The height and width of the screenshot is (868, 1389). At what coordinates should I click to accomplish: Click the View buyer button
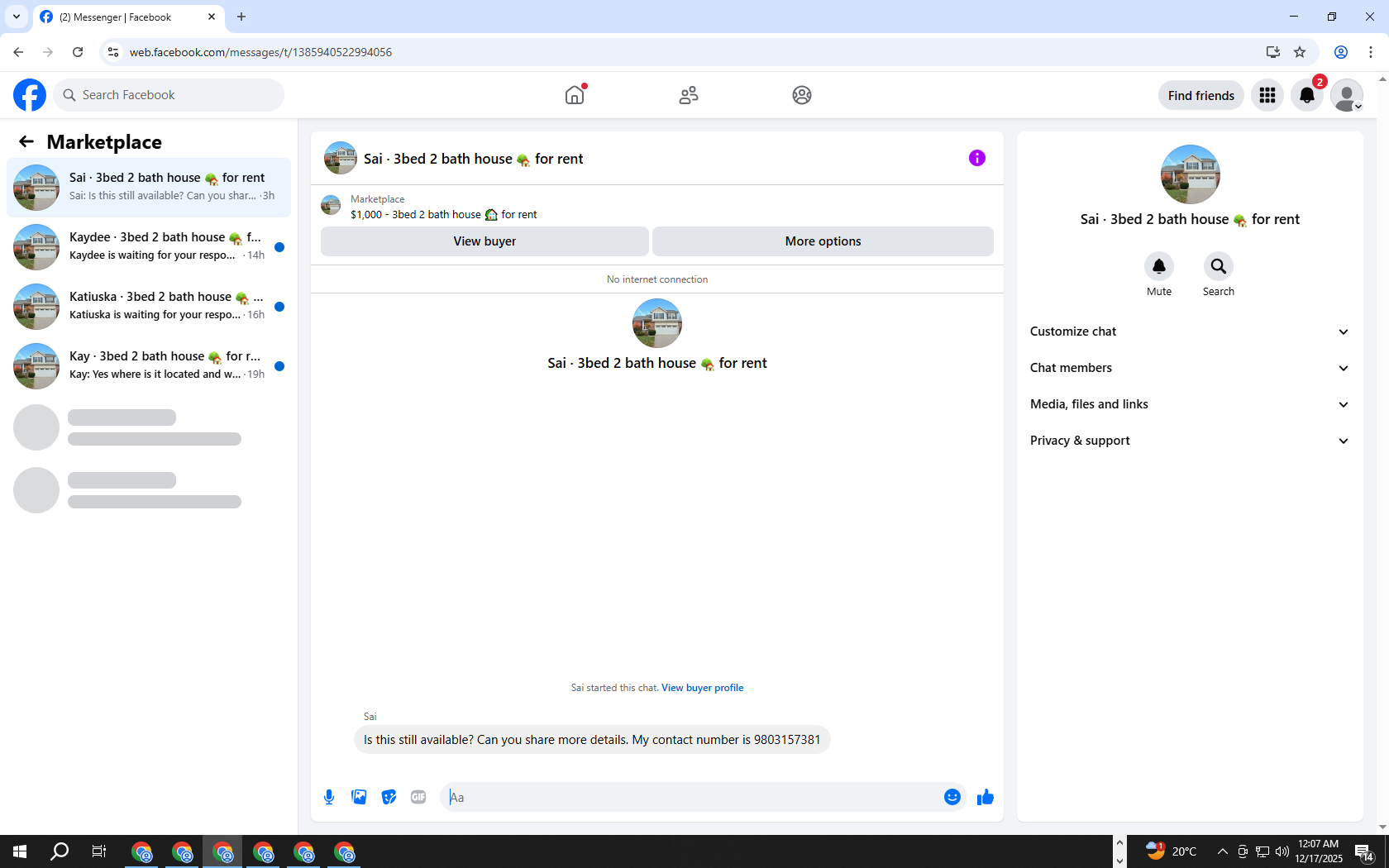pyautogui.click(x=484, y=241)
